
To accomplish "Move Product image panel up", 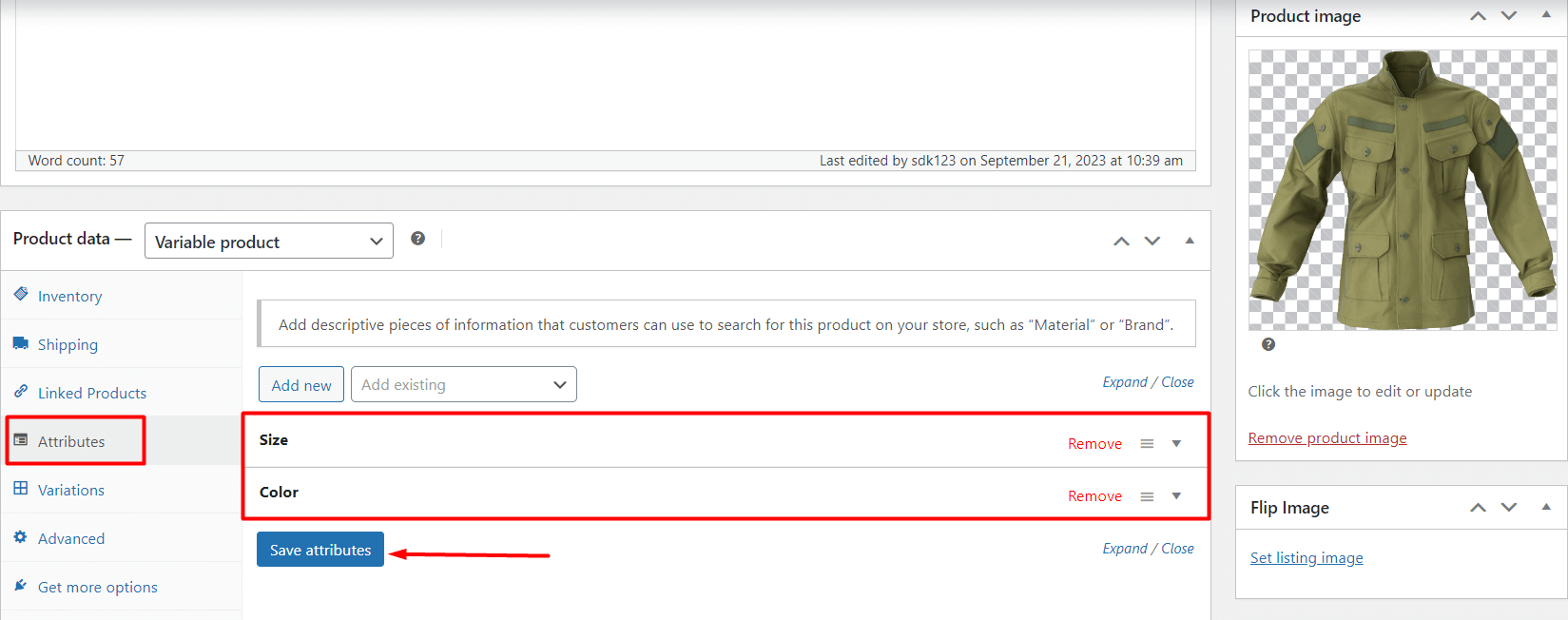I will coord(1478,16).
